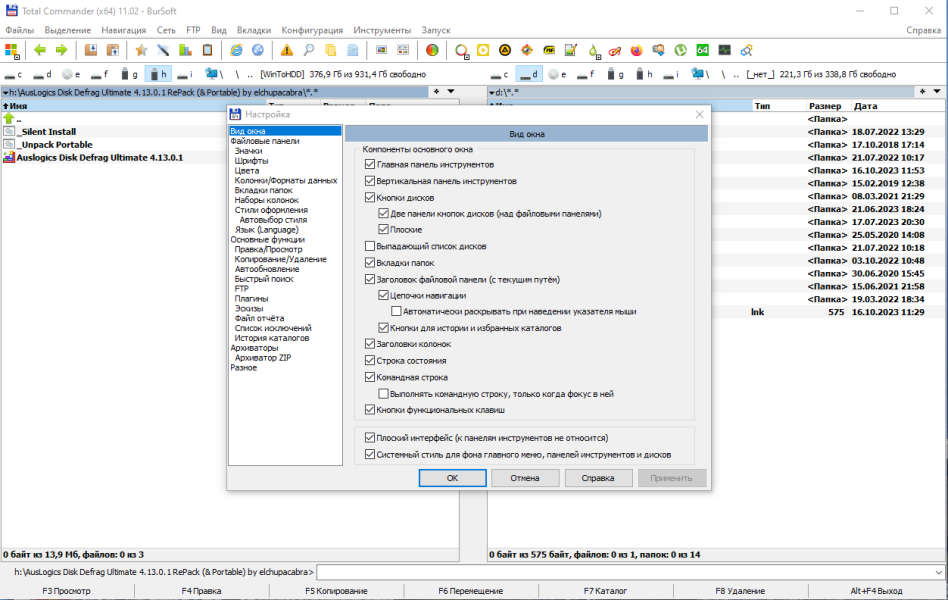The image size is (948, 600).
Task: Click the green 64 toolbar icon
Action: click(703, 50)
